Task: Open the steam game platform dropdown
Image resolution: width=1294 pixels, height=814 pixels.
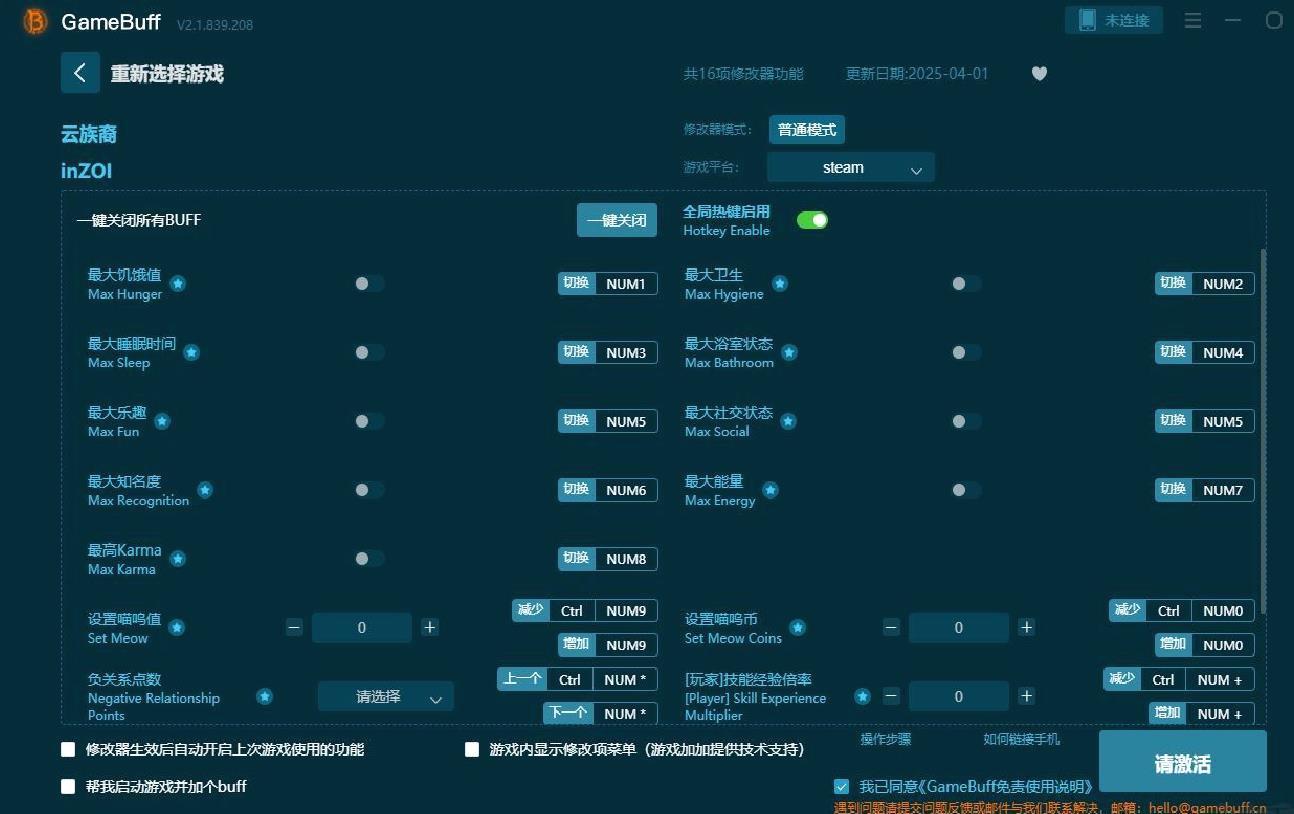Action: [851, 168]
